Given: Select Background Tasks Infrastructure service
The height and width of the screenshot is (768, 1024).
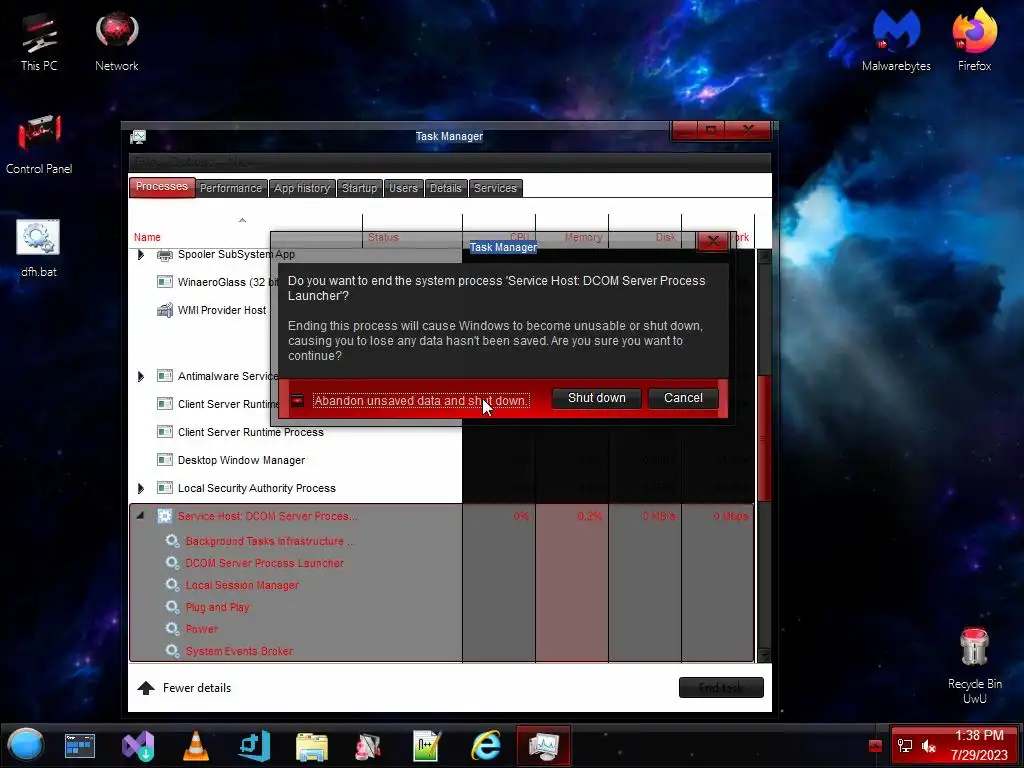Looking at the screenshot, I should [270, 541].
